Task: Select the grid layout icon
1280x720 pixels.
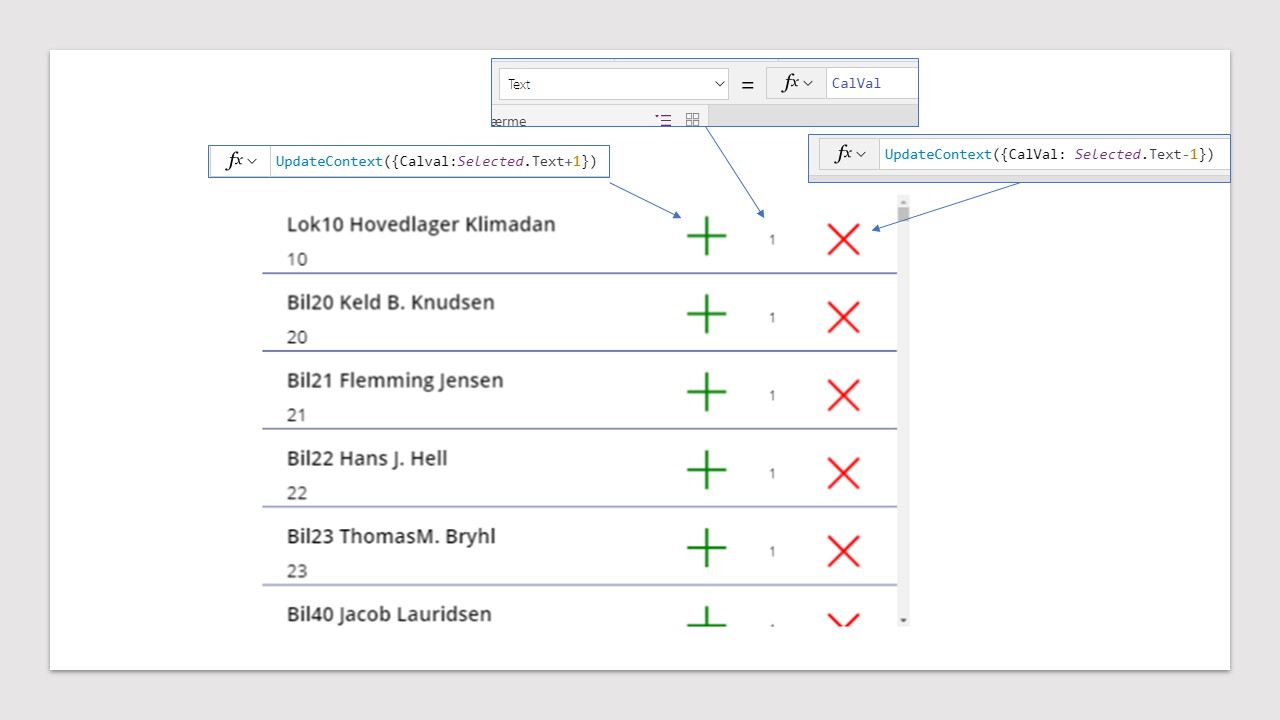Action: coord(692,119)
